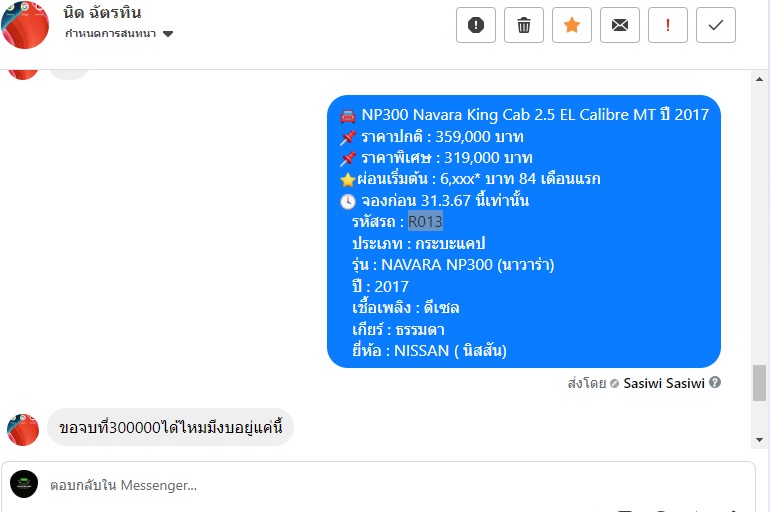The height and width of the screenshot is (512, 770).
Task: Click the นิด ฉัตรทิน contact name
Action: (102, 12)
